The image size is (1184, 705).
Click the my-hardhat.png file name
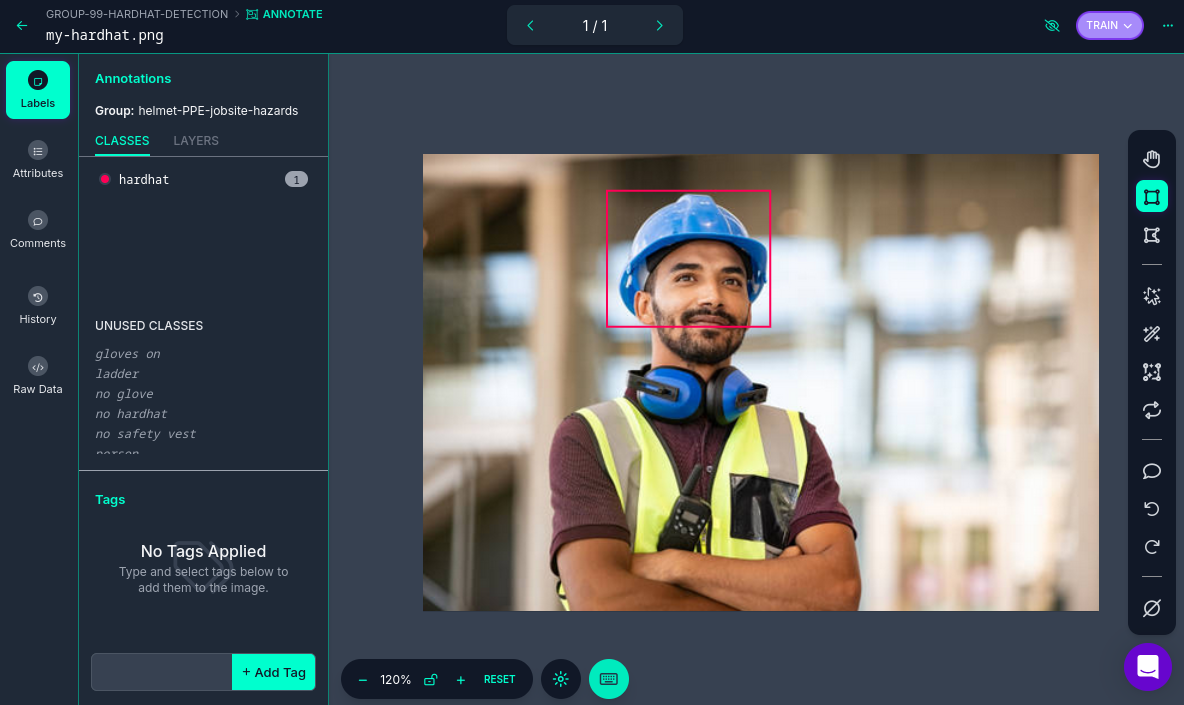coord(105,35)
